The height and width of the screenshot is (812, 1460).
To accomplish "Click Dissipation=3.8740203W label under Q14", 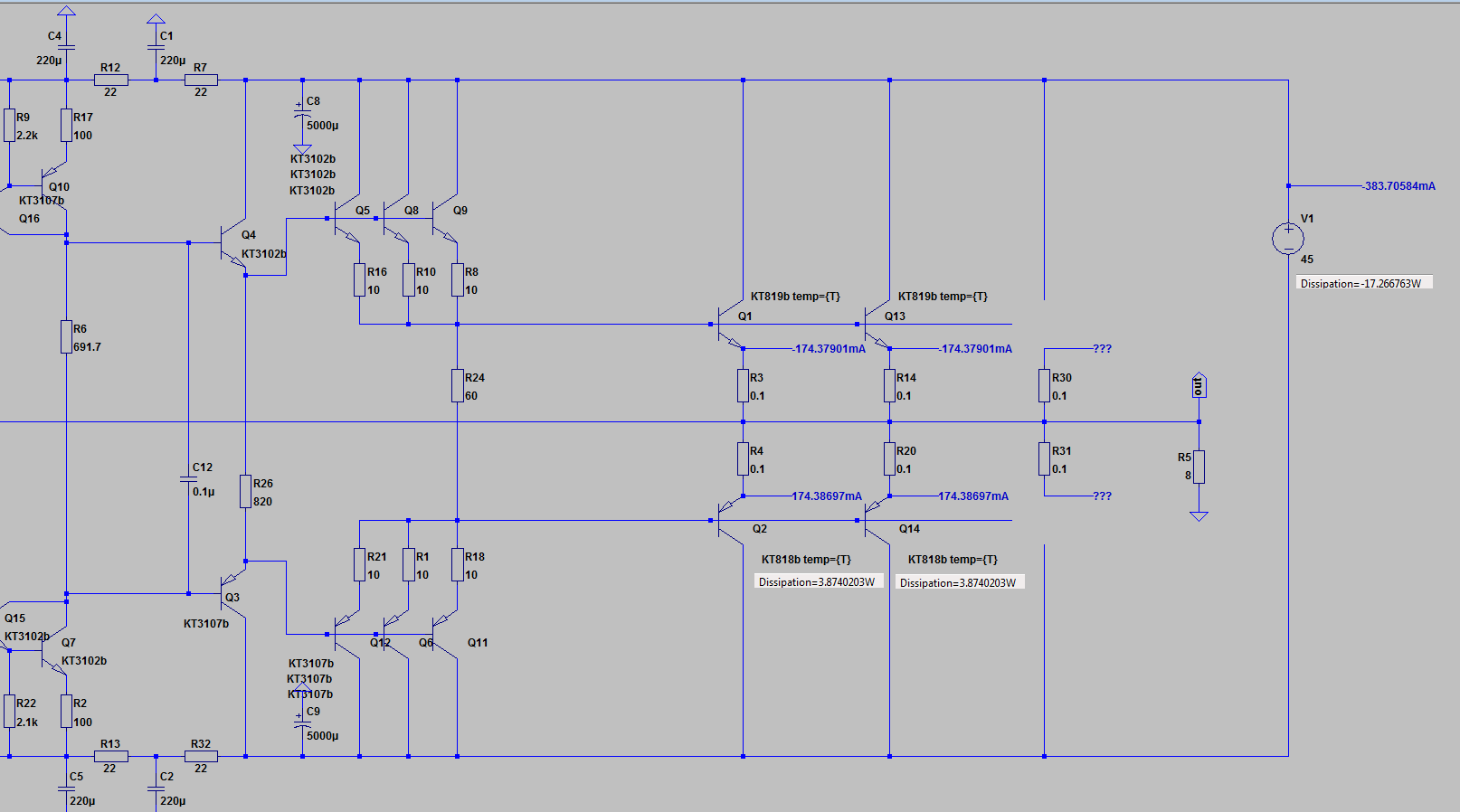I will point(960,582).
